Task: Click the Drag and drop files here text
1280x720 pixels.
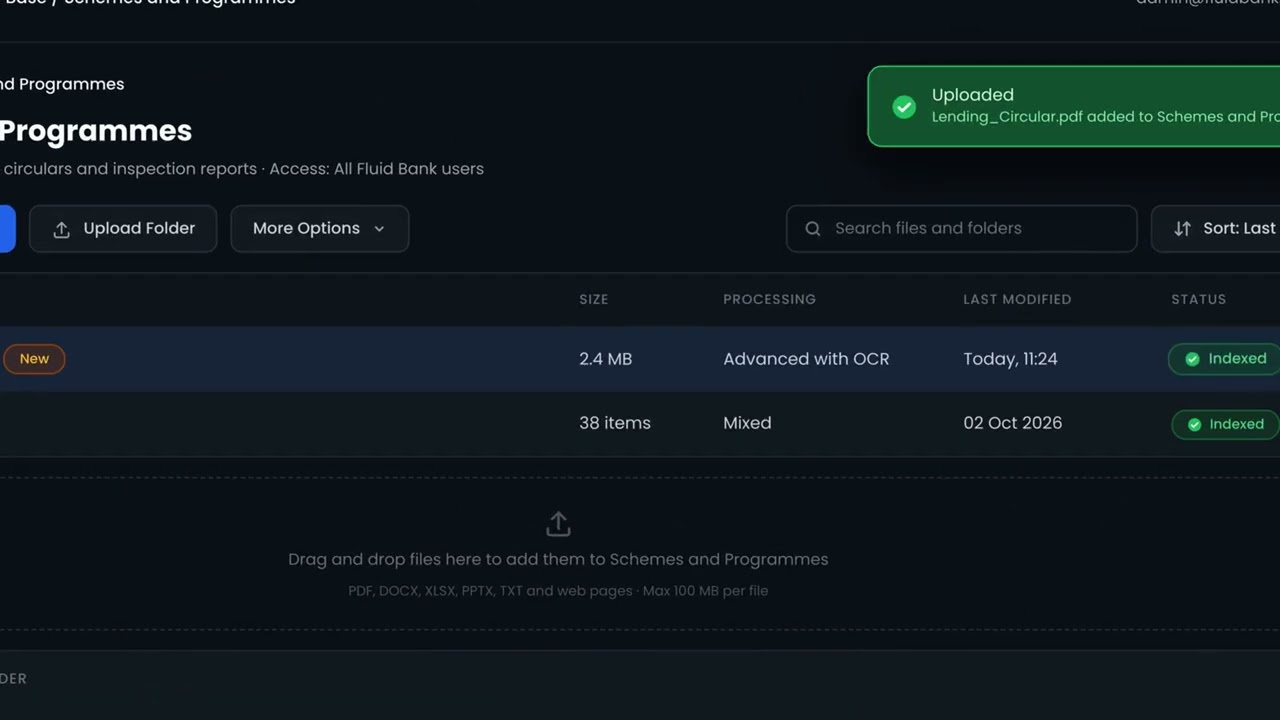Action: [x=558, y=559]
